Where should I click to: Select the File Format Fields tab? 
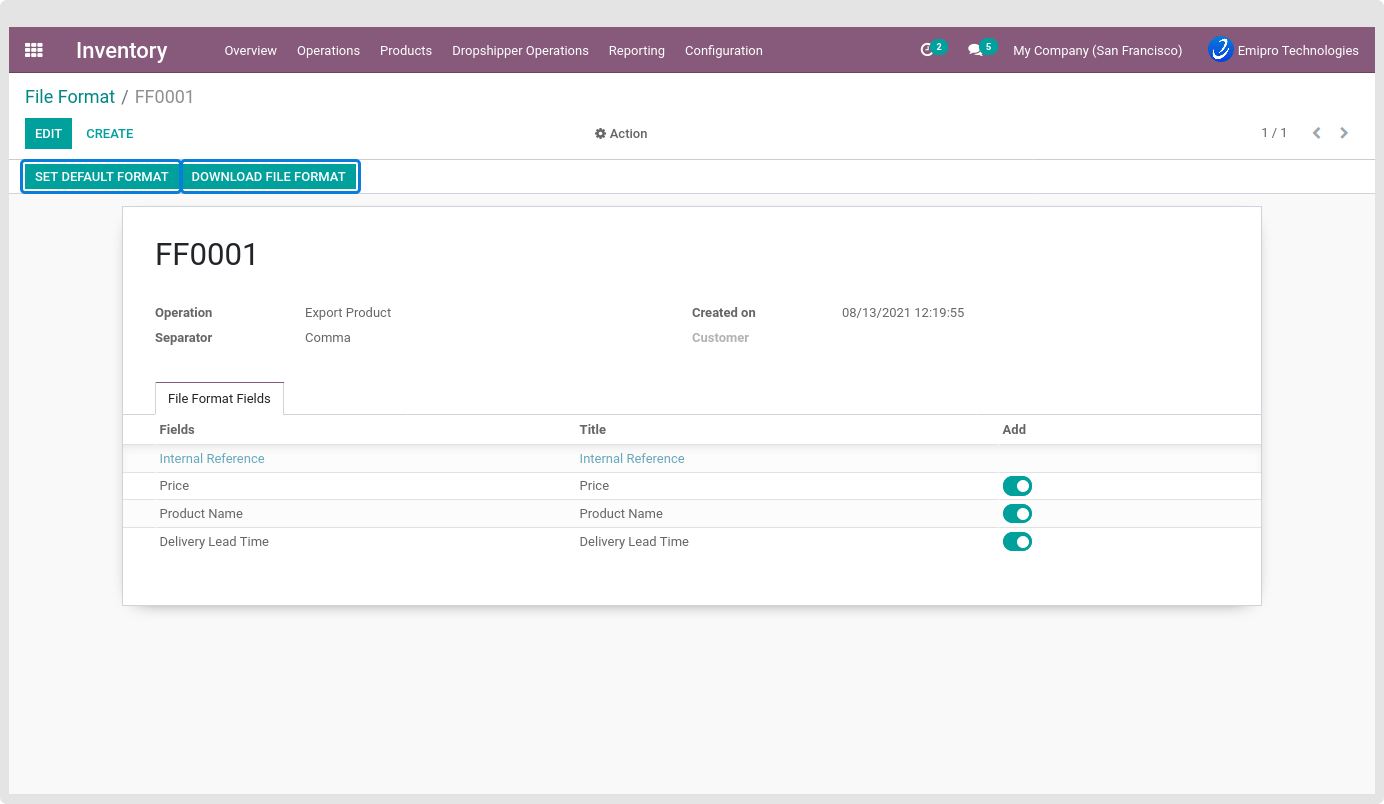(x=219, y=398)
